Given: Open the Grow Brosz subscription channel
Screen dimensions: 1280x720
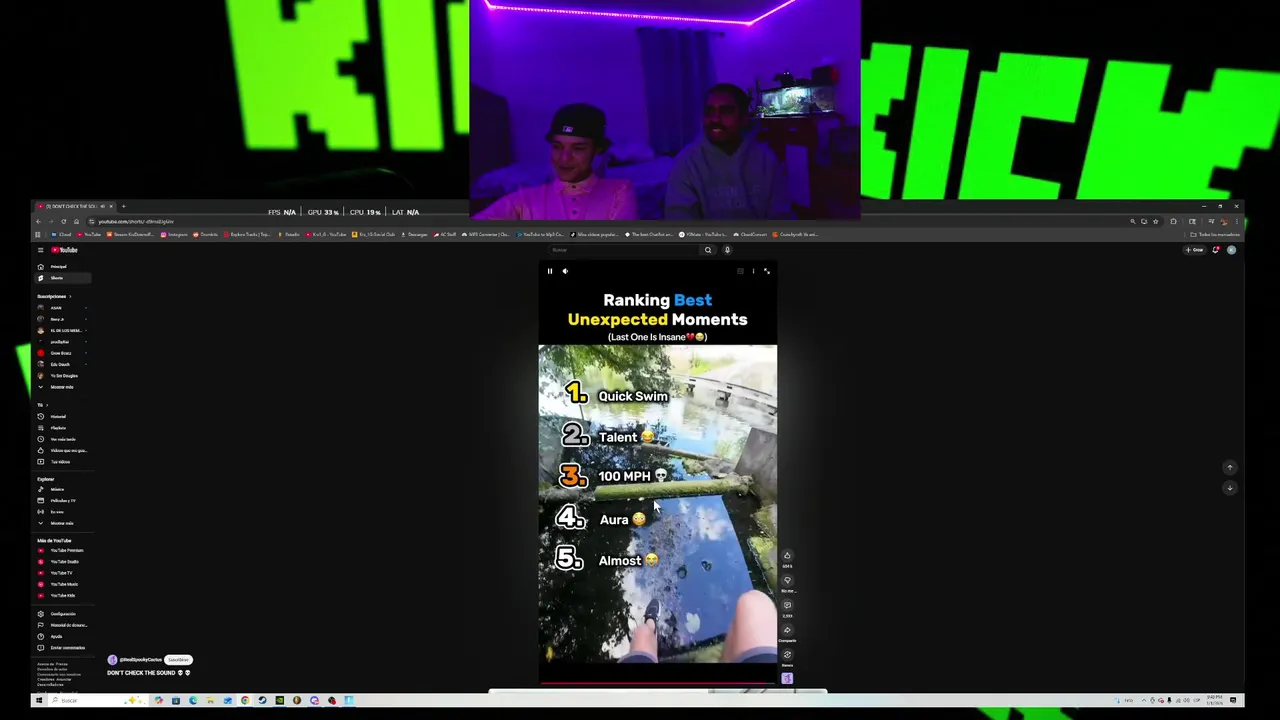Looking at the screenshot, I should tap(62, 353).
